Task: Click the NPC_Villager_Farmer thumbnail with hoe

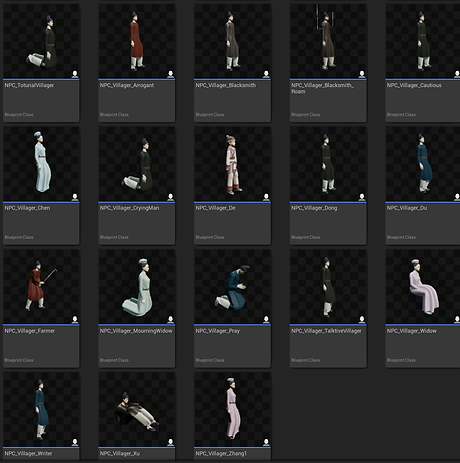Action: point(41,287)
